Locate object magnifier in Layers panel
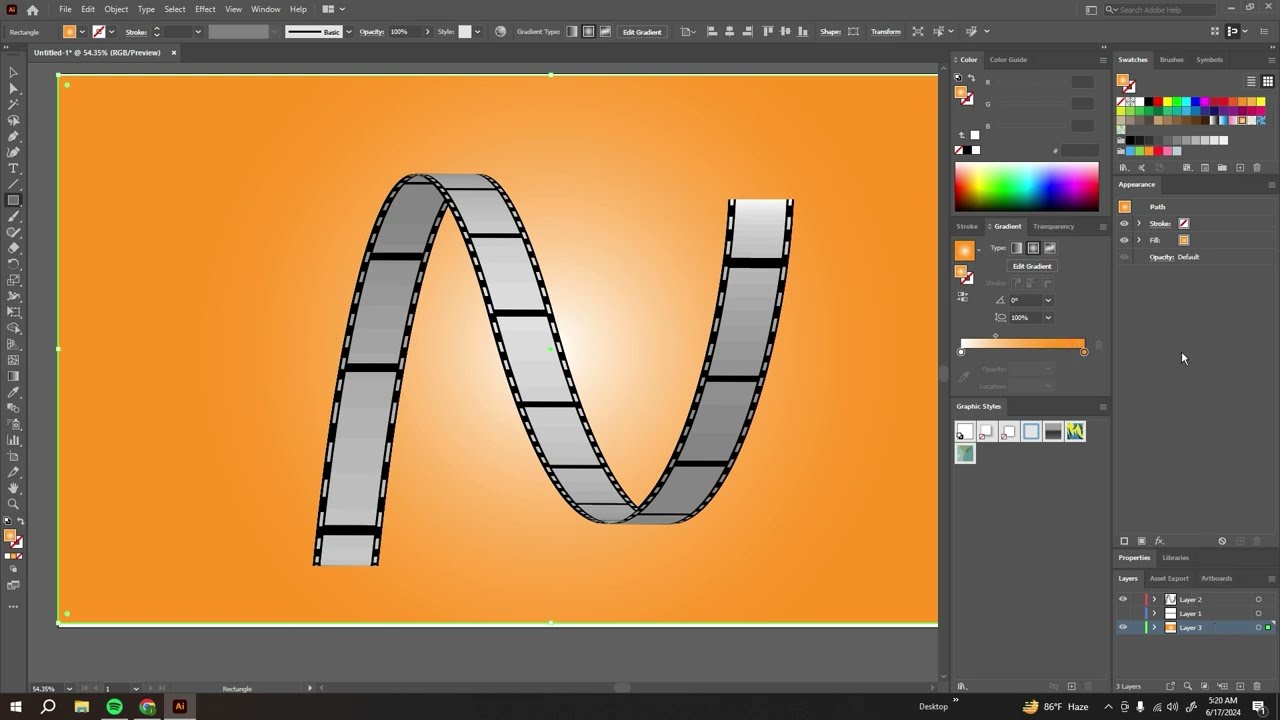1280x720 pixels. (1187, 686)
